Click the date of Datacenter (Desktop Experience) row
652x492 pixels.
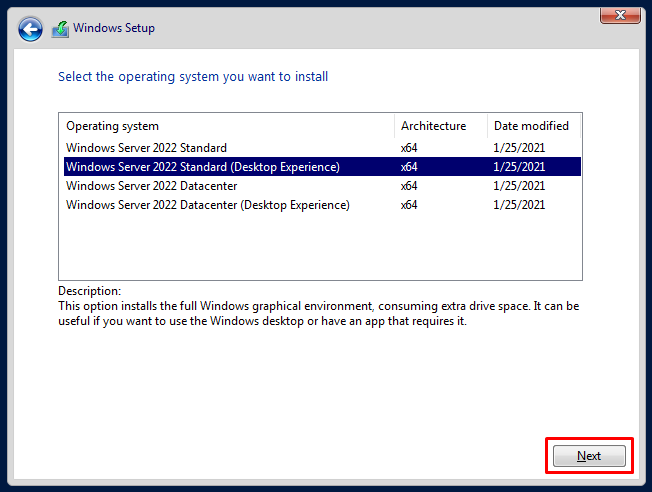519,205
